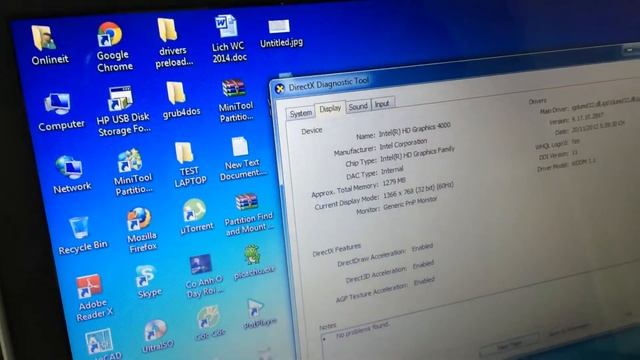Click the 1366 x 768 display mode value
640x360 pixels.
pos(418,190)
